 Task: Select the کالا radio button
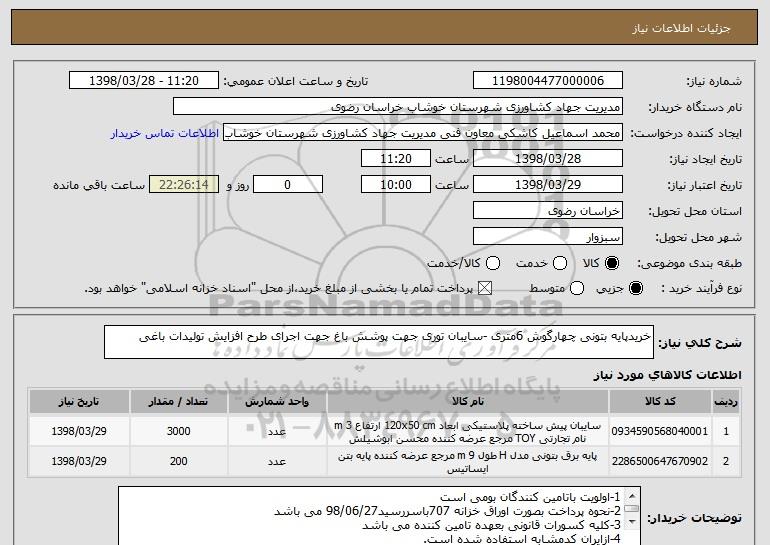coord(612,263)
